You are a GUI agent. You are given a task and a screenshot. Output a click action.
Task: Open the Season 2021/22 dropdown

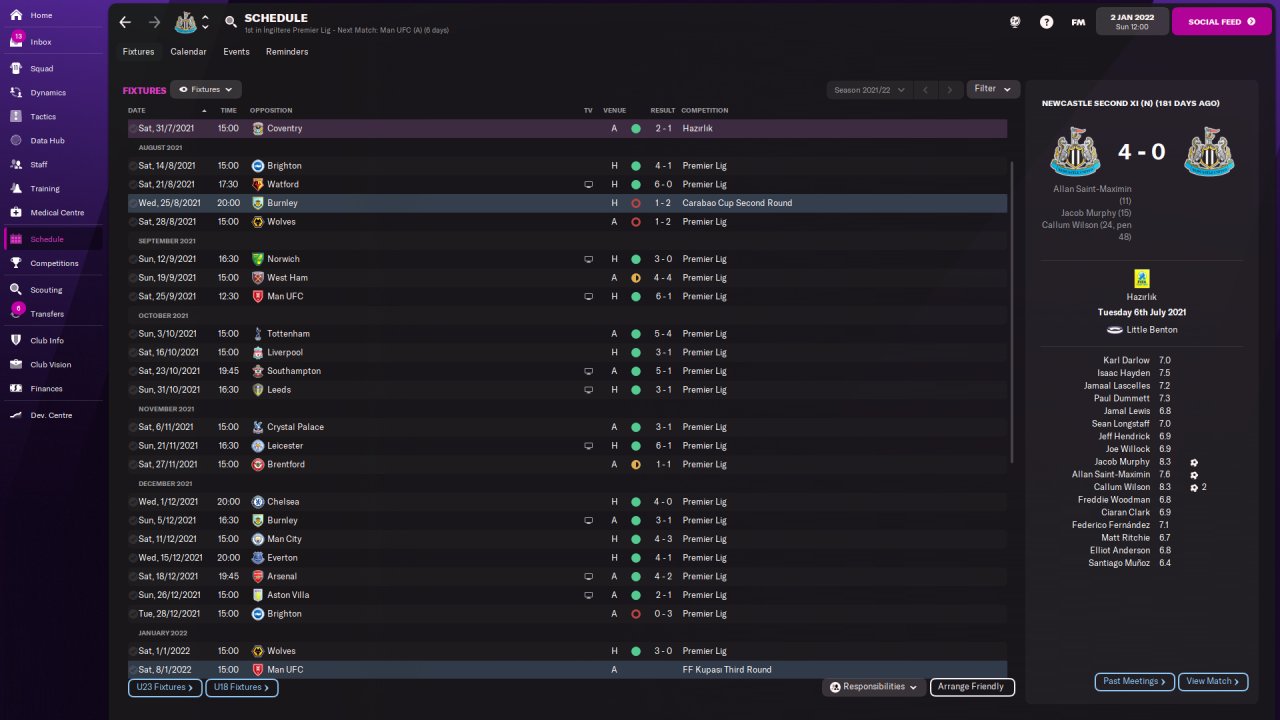pos(870,90)
